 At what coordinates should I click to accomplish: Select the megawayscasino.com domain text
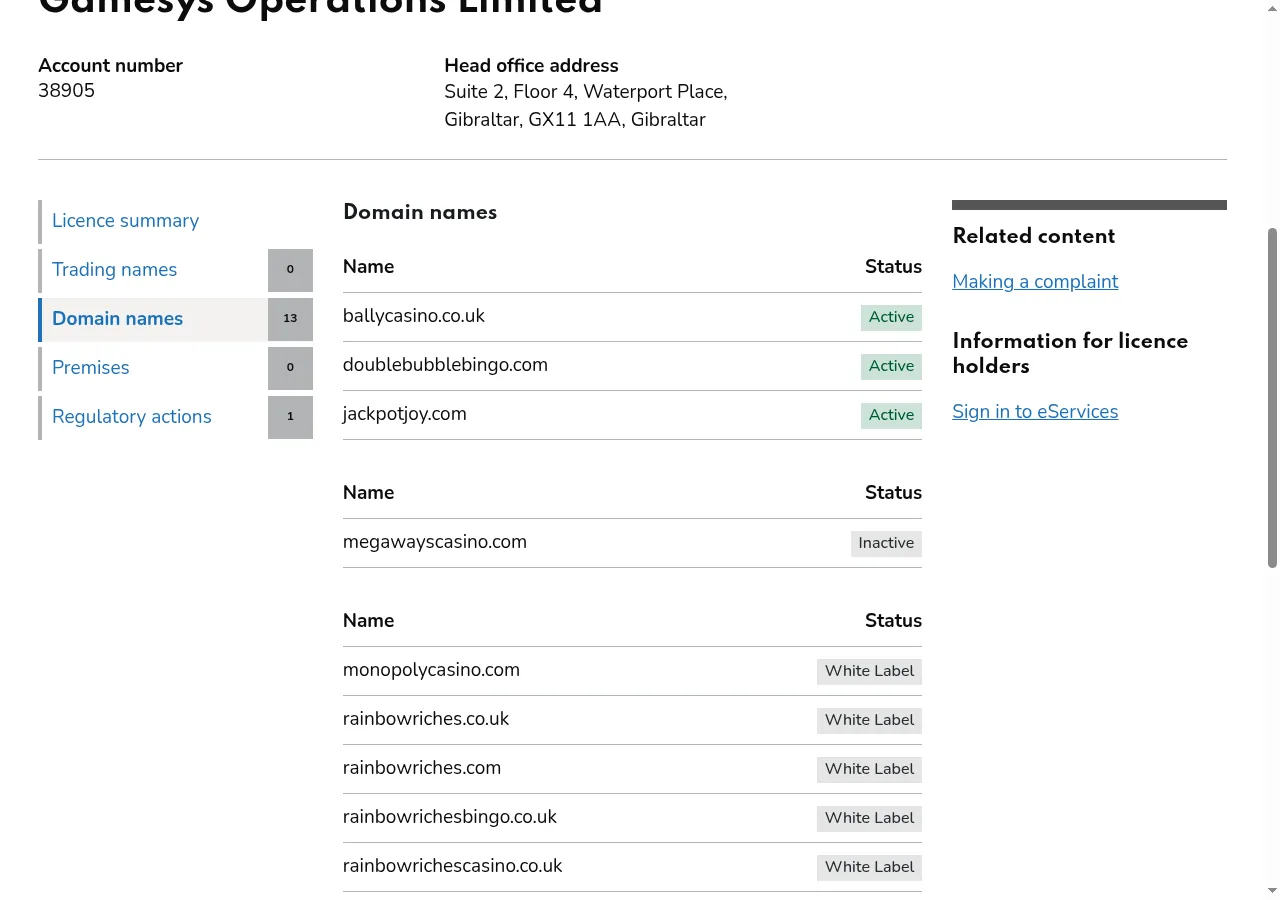click(x=434, y=542)
